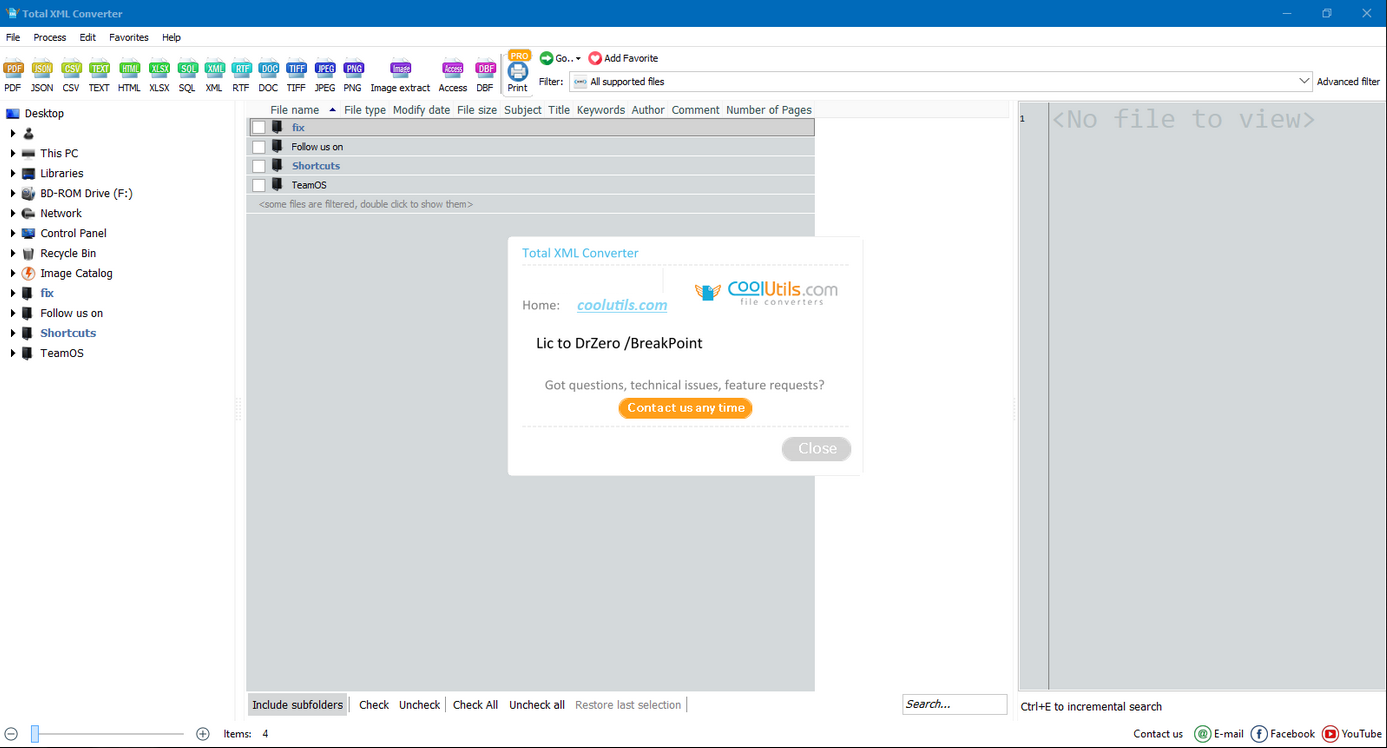1387x748 pixels.
Task: Open the Help menu
Action: tap(172, 37)
